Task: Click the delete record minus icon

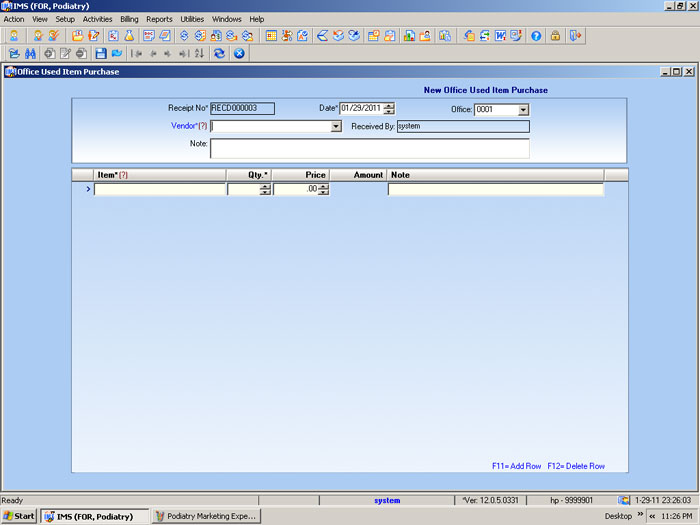Action: pyautogui.click(x=81, y=54)
